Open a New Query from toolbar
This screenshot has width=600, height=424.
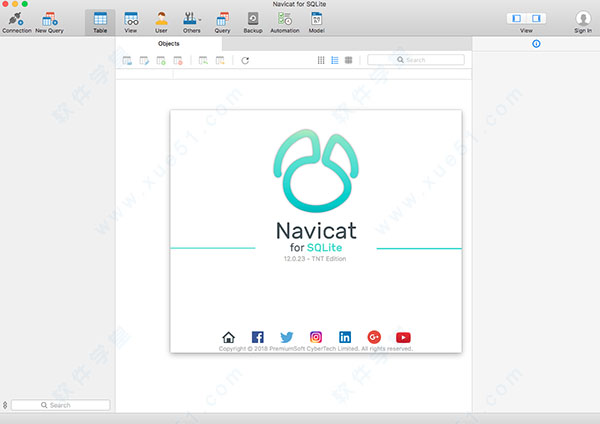[48, 20]
